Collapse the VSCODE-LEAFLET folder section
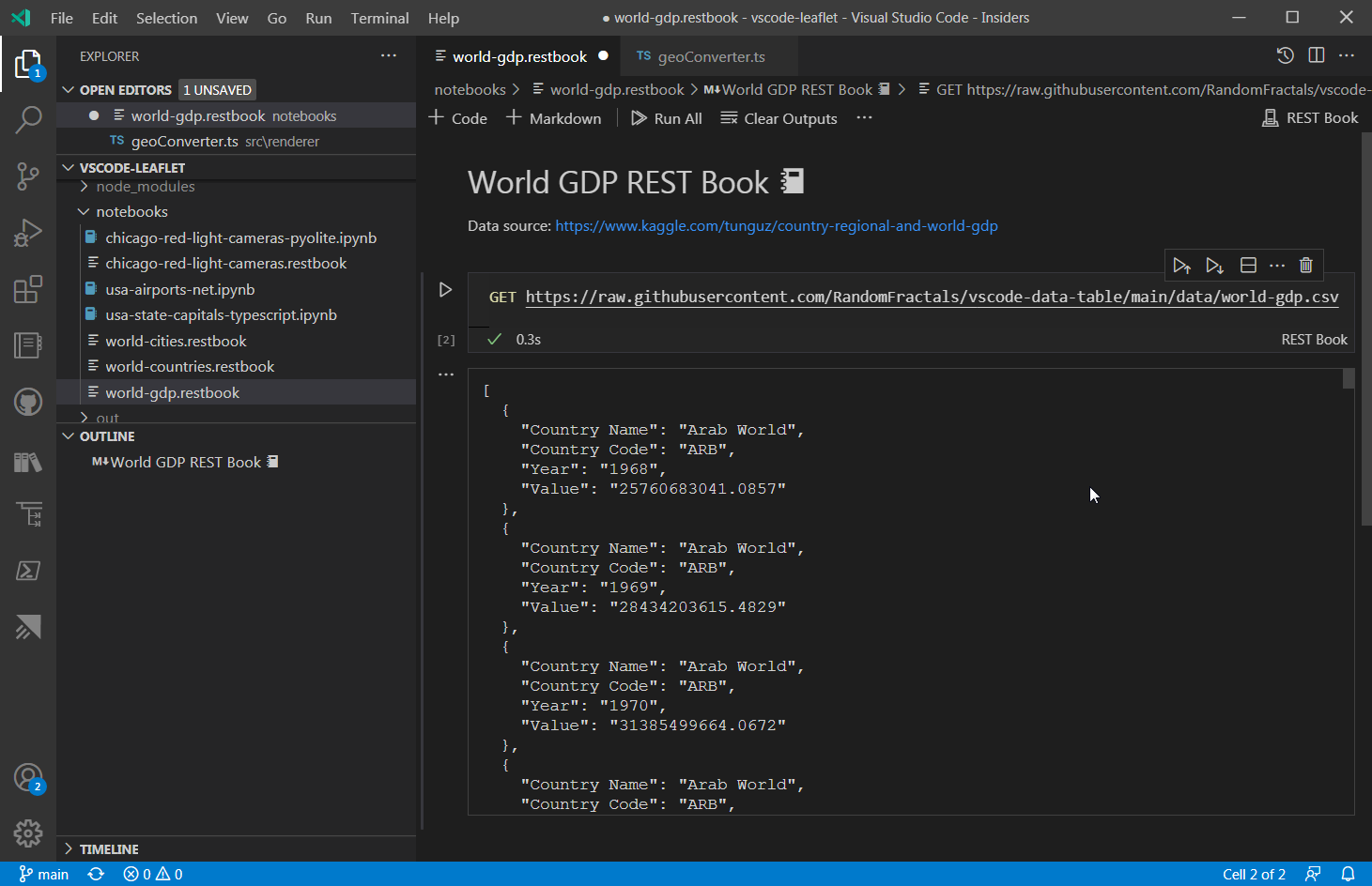The width and height of the screenshot is (1372, 886). tap(69, 168)
